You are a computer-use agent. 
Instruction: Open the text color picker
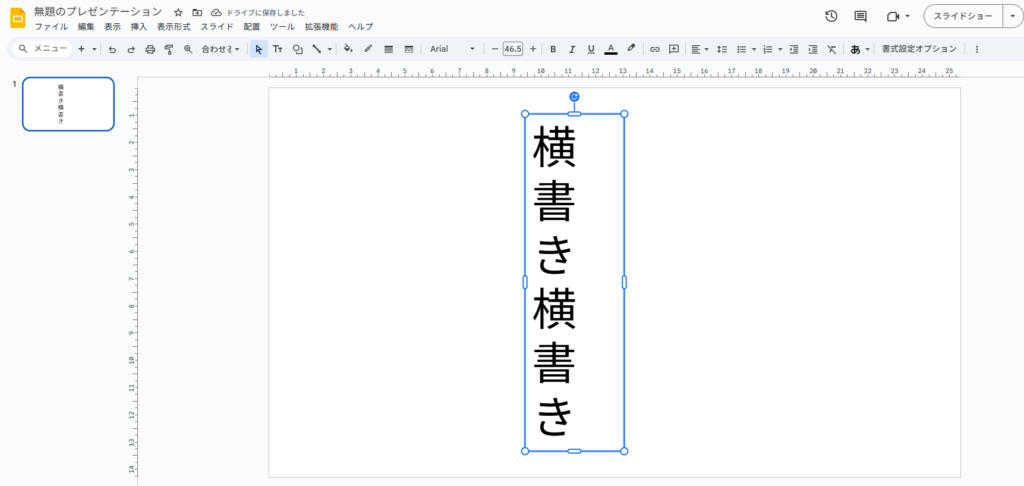[610, 48]
